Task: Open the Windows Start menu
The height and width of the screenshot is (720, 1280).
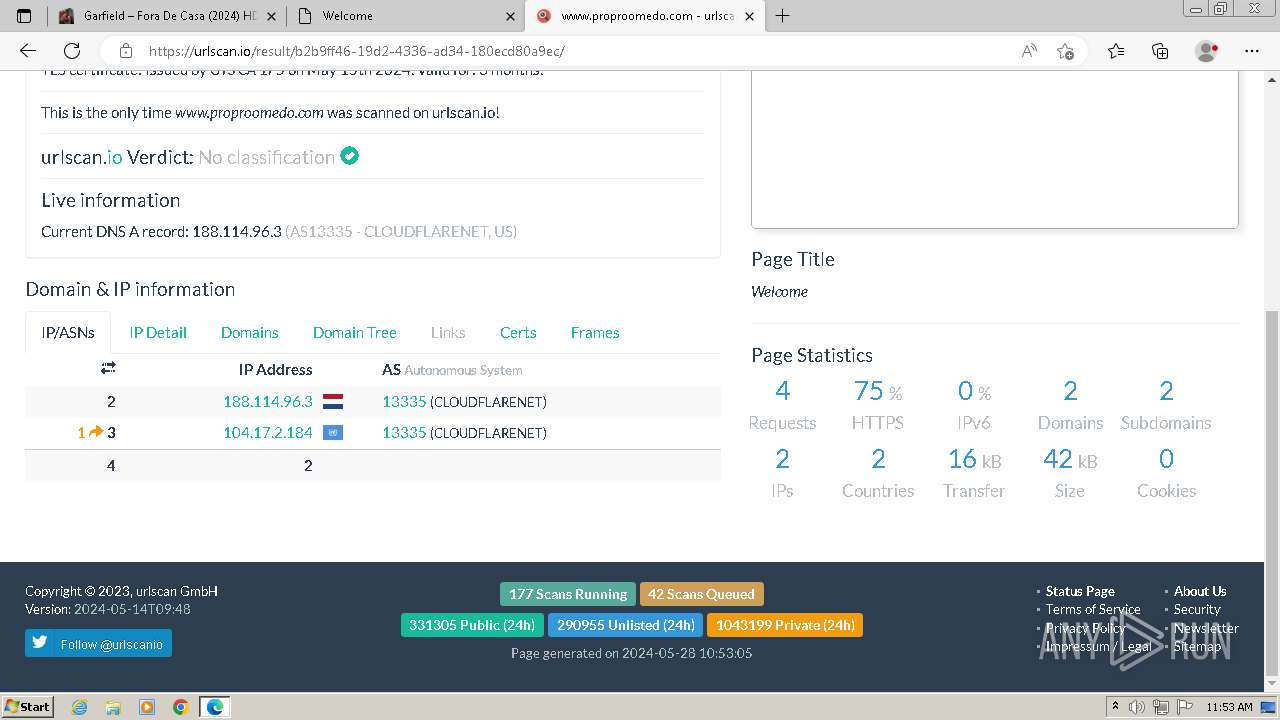Action: (x=27, y=707)
